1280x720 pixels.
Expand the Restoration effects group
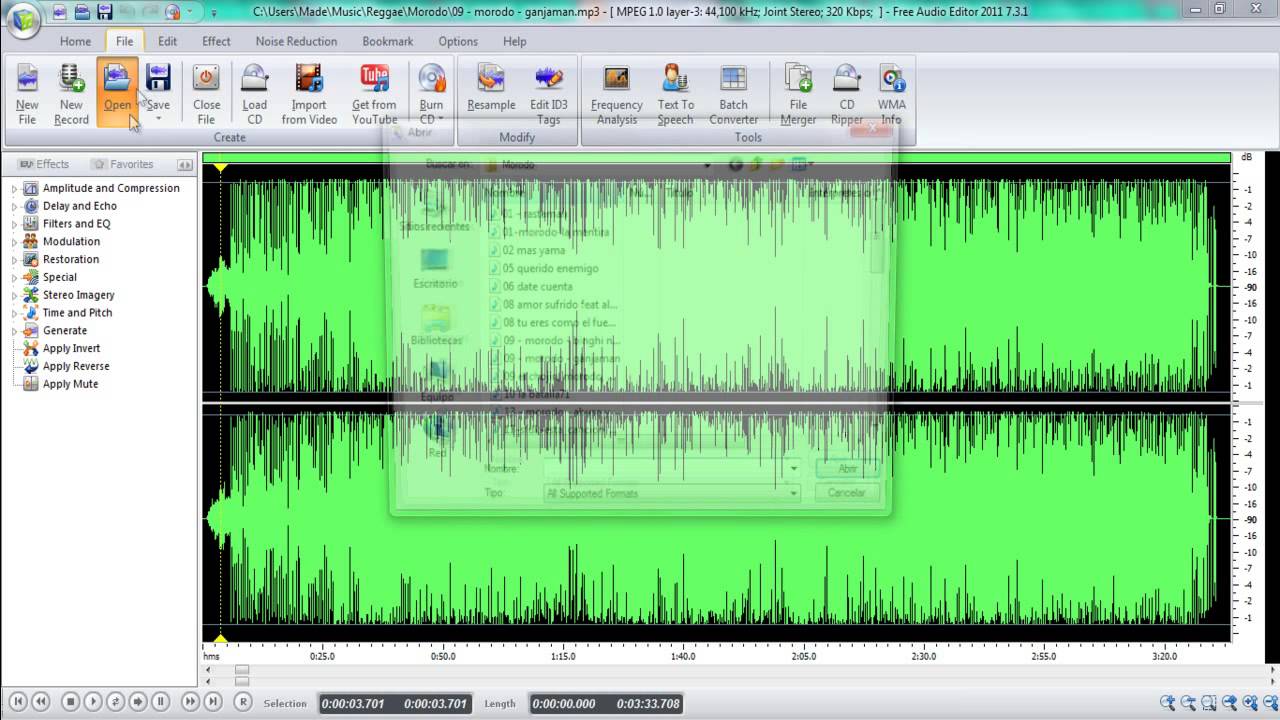(15, 259)
